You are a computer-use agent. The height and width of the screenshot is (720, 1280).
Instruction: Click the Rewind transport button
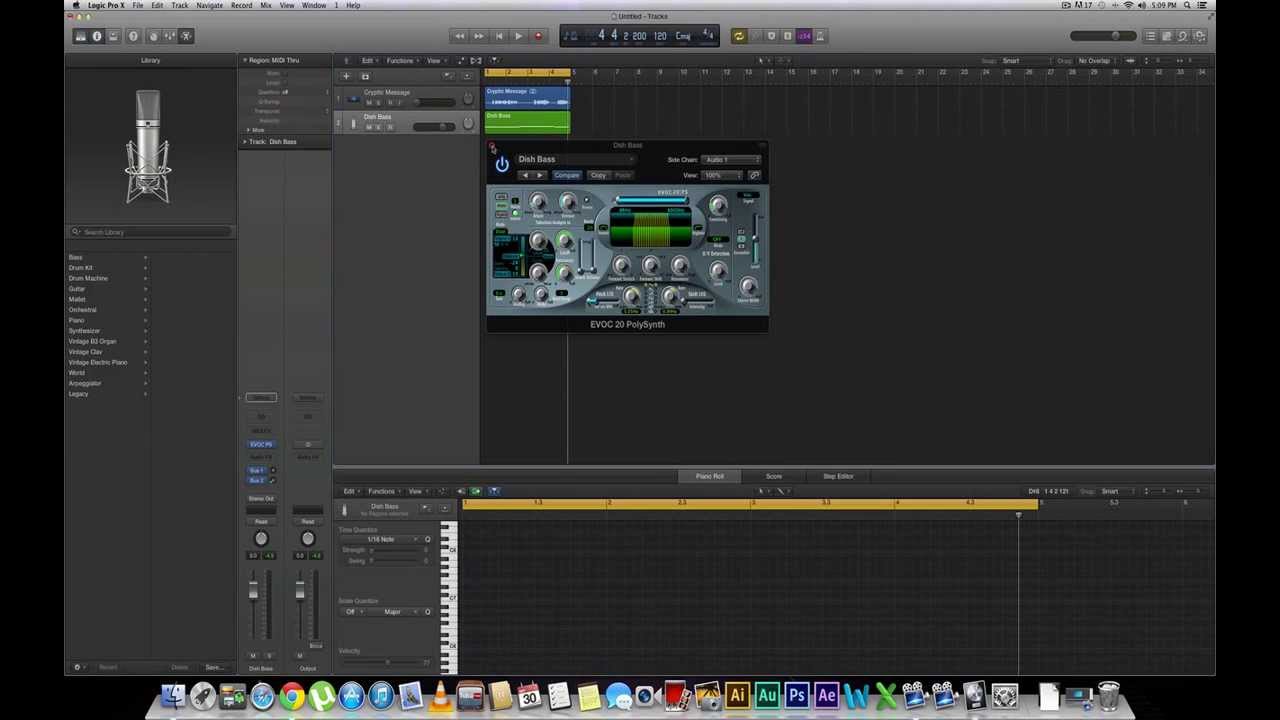[x=460, y=36]
